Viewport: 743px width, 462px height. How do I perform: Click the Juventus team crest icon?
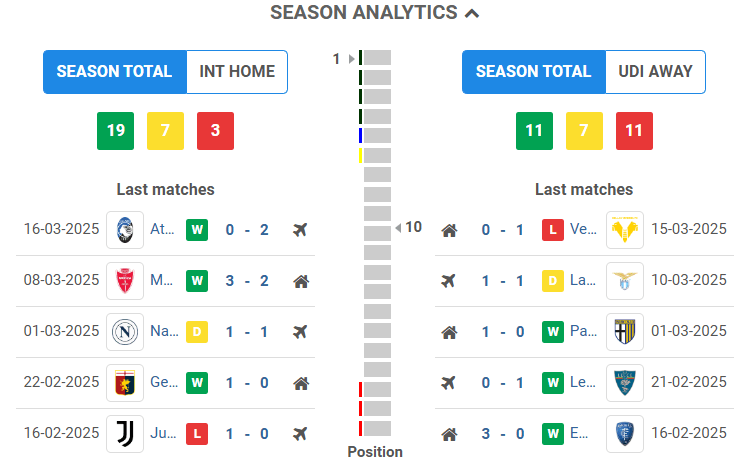click(125, 433)
